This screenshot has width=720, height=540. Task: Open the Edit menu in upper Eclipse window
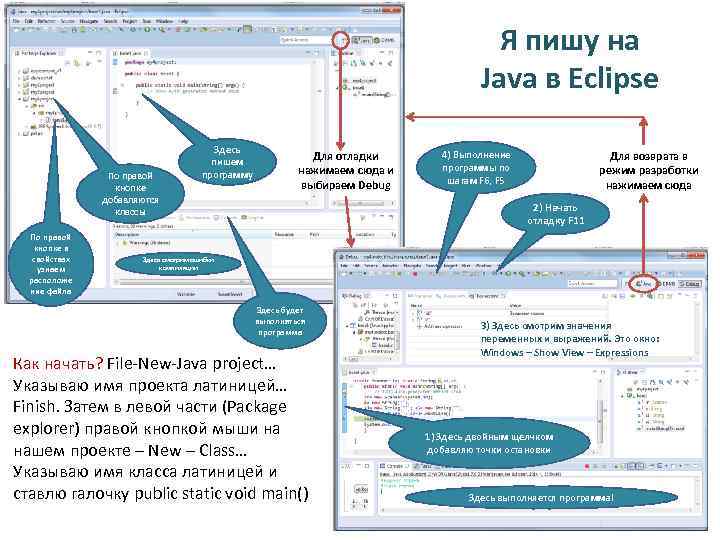(28, 21)
